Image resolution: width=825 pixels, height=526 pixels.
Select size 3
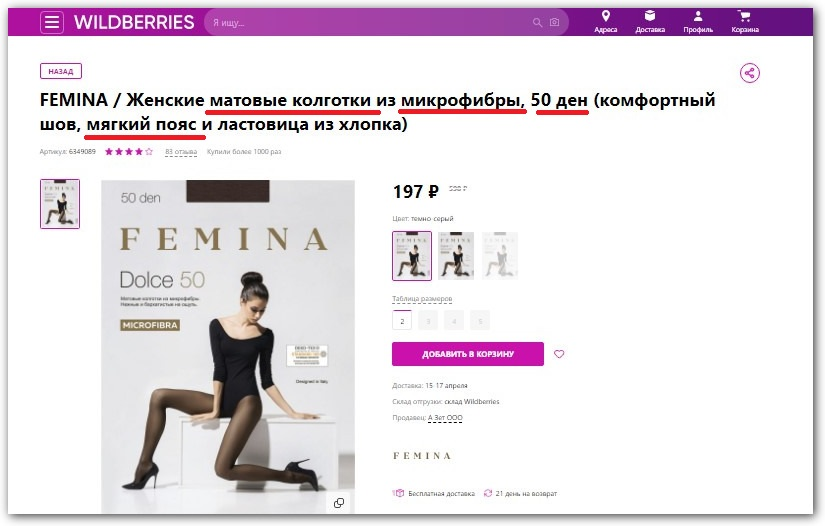point(428,320)
